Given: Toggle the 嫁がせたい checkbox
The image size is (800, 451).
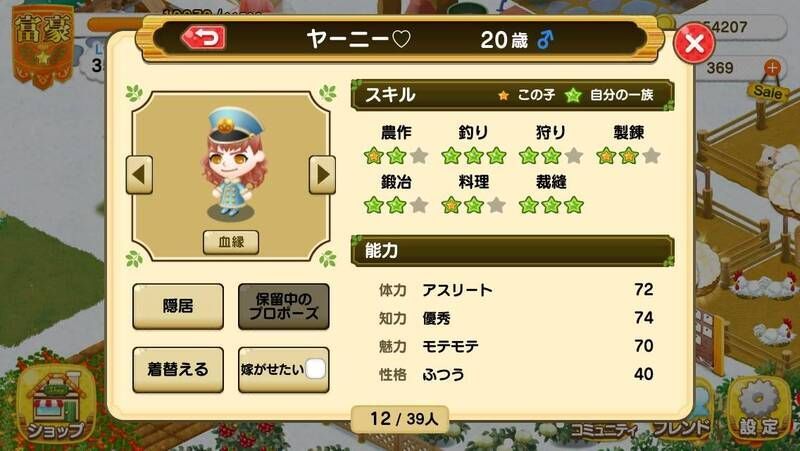Looking at the screenshot, I should [x=315, y=369].
